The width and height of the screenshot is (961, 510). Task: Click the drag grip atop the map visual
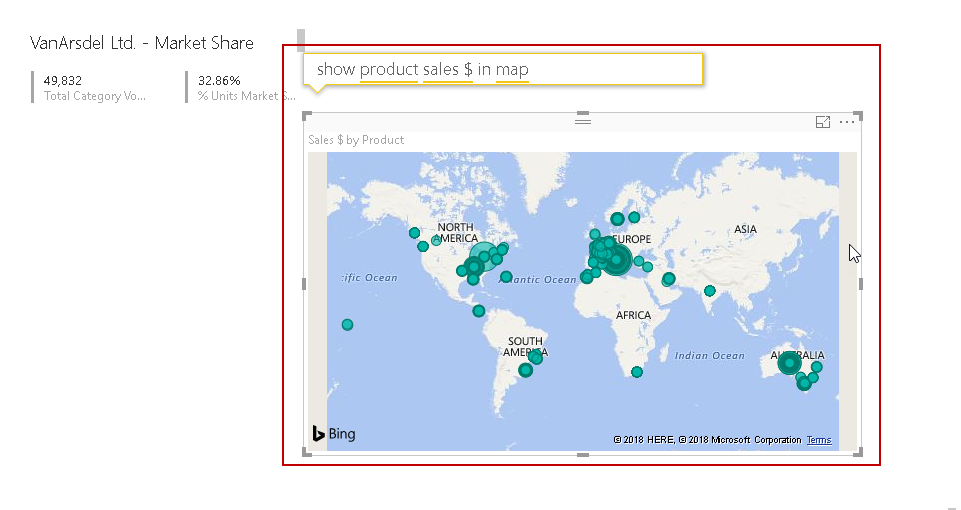[x=583, y=121]
